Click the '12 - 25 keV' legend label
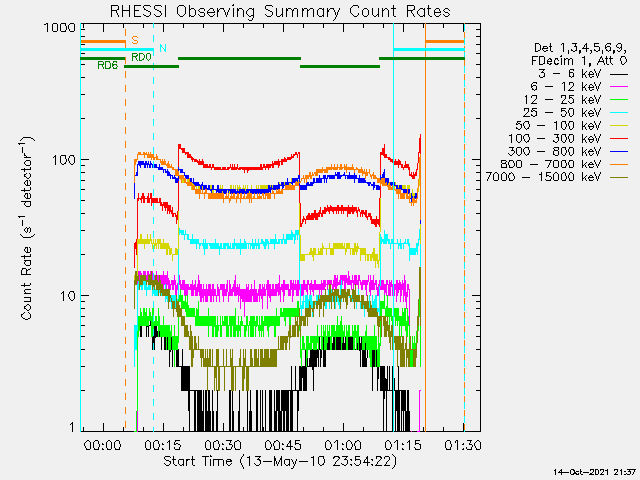 pos(562,100)
